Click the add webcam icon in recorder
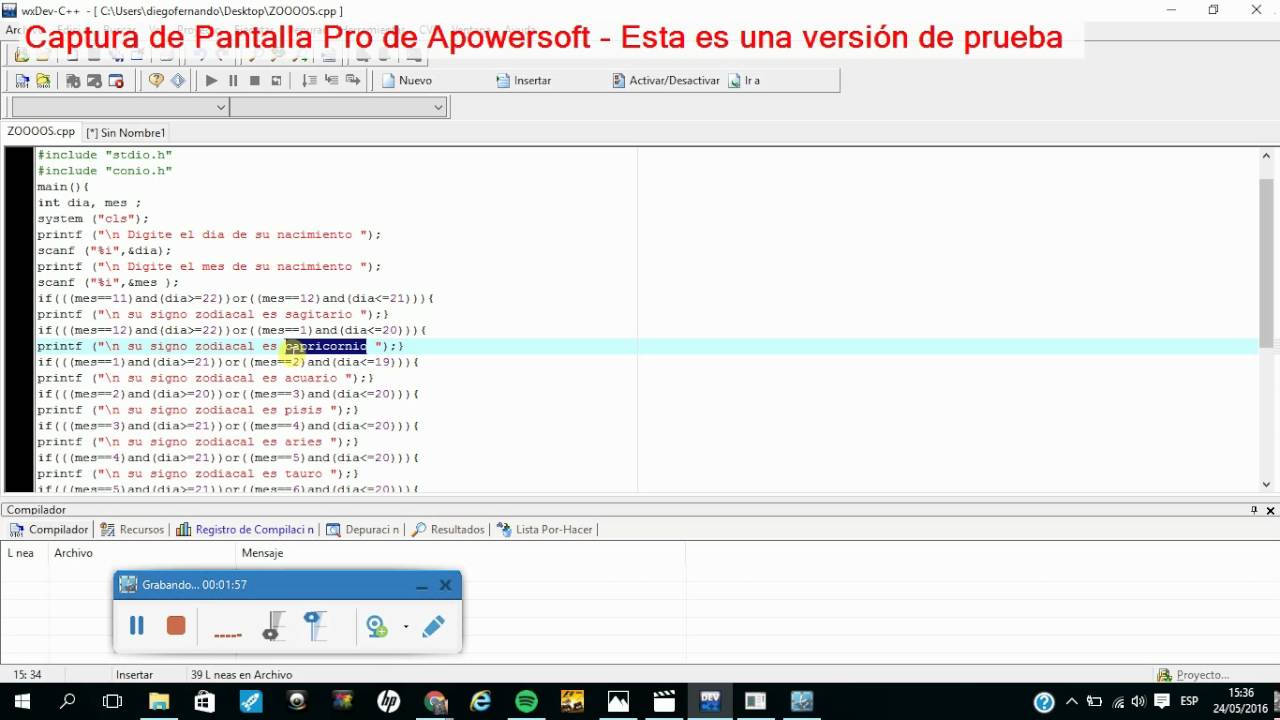The image size is (1280, 720). click(377, 627)
